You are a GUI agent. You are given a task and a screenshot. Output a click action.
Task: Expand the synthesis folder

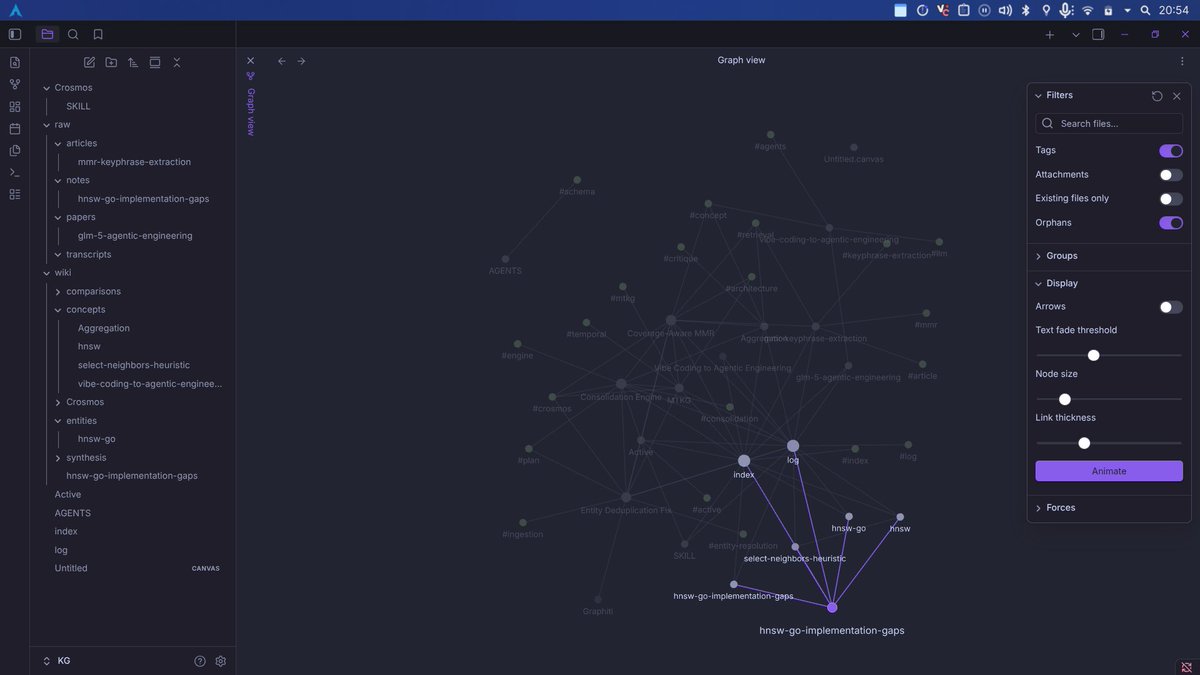click(x=58, y=458)
